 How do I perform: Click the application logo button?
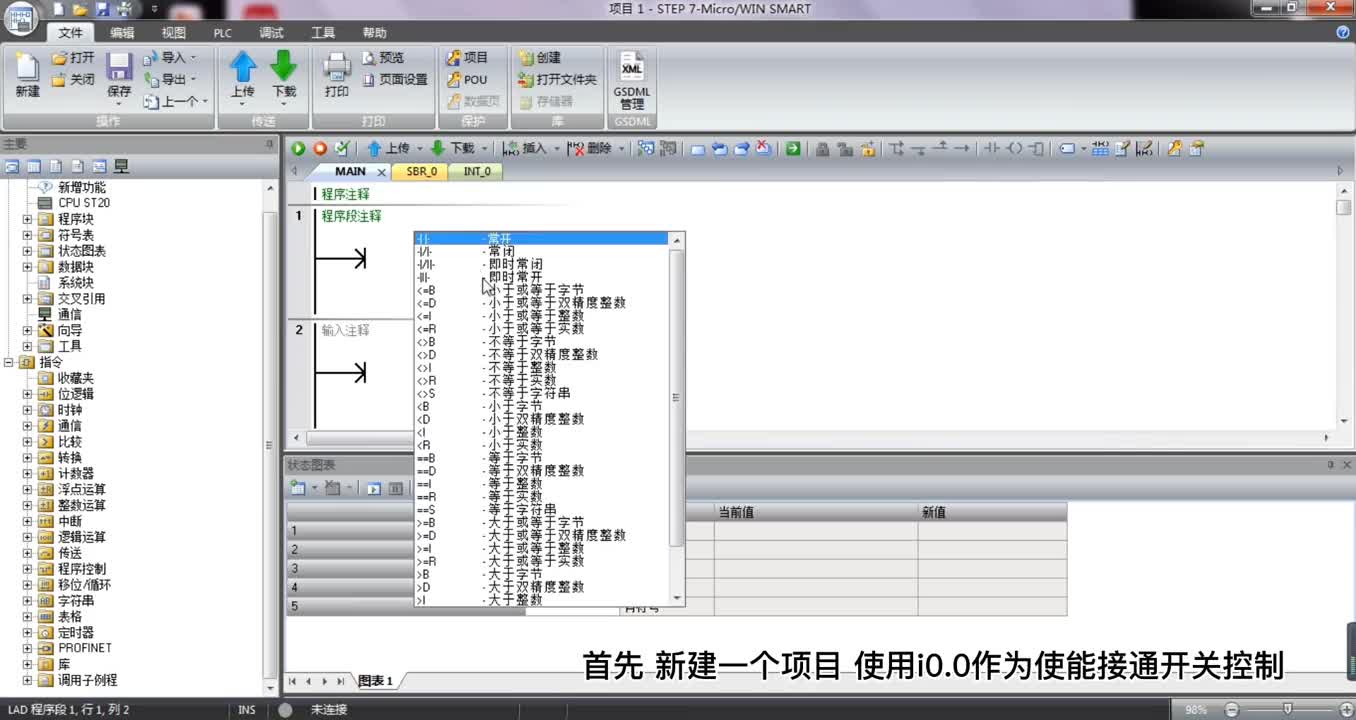(22, 16)
